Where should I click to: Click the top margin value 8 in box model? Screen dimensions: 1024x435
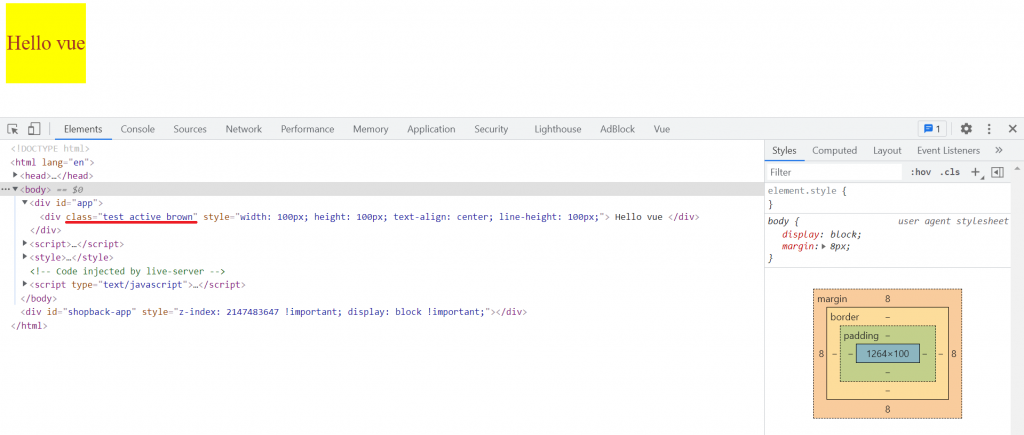tap(888, 298)
